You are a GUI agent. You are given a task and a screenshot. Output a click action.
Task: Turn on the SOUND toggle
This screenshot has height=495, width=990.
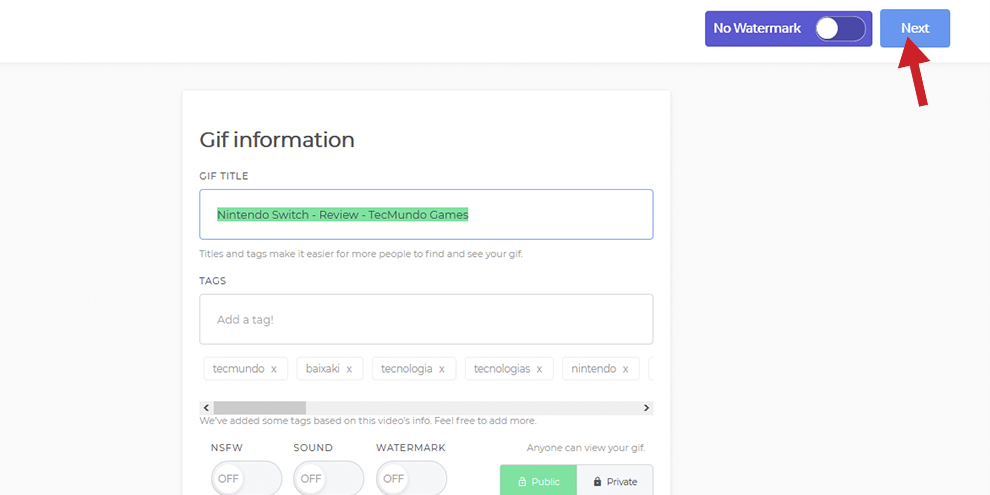click(x=328, y=478)
